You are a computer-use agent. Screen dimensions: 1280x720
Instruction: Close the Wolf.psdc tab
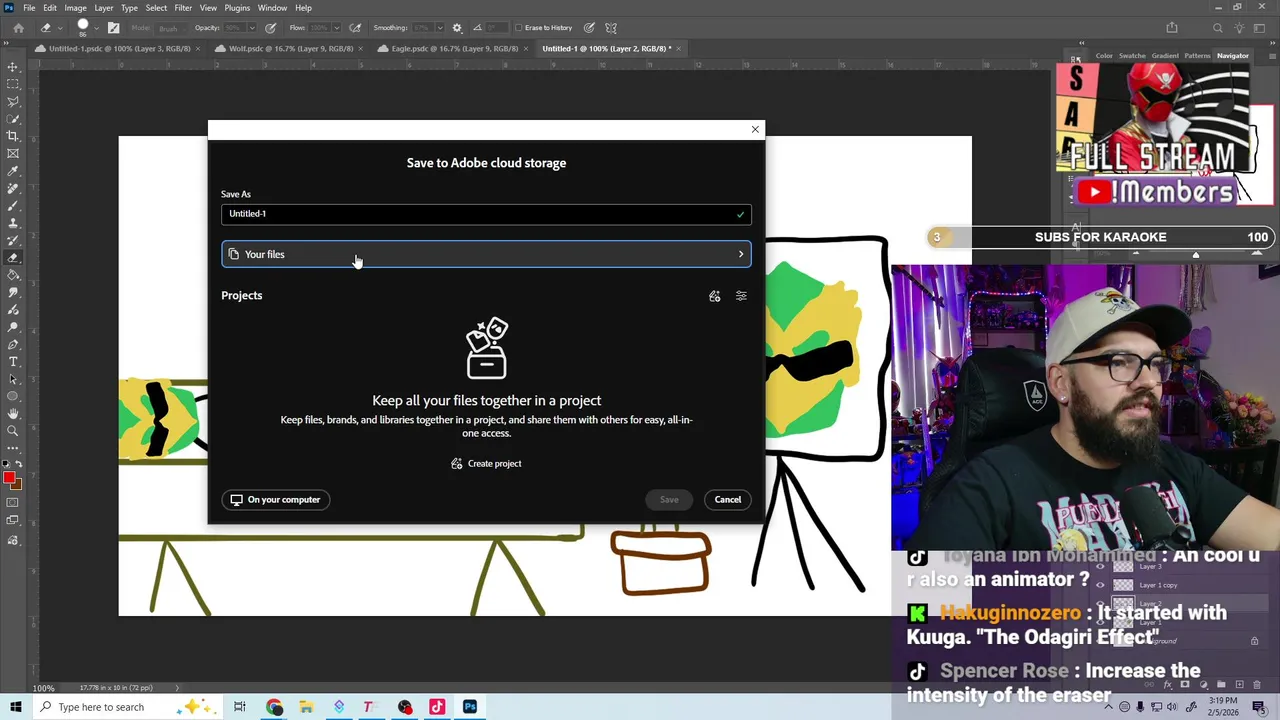(360, 48)
